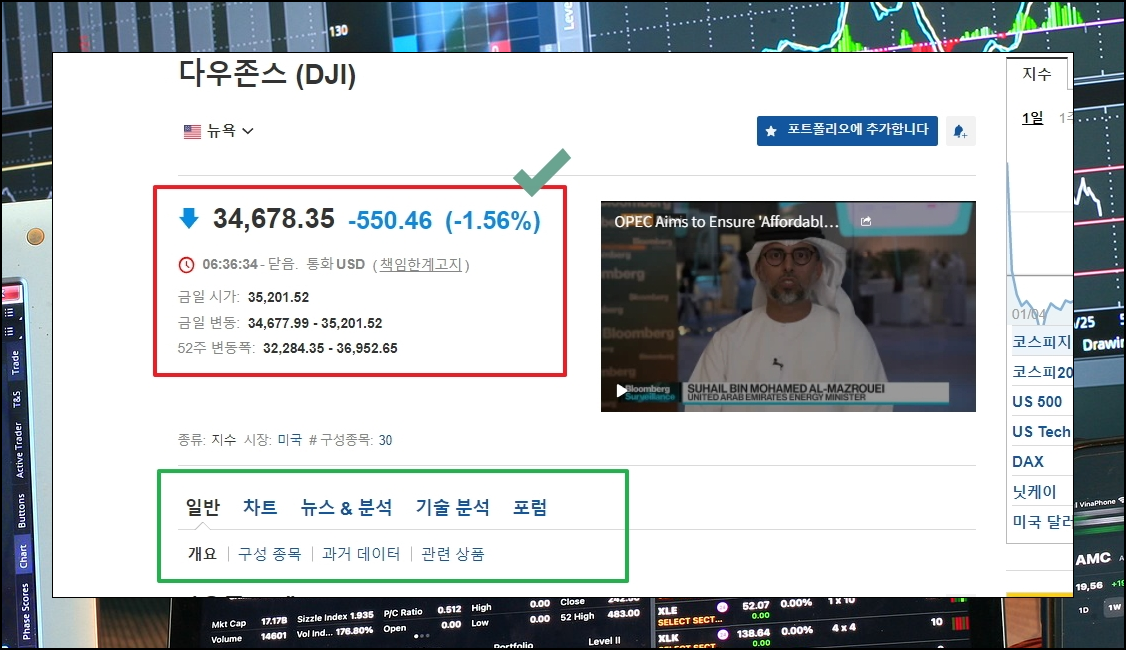Open the 미국 달러 index link
Viewport: 1126px width, 650px height.
pyautogui.click(x=1041, y=522)
